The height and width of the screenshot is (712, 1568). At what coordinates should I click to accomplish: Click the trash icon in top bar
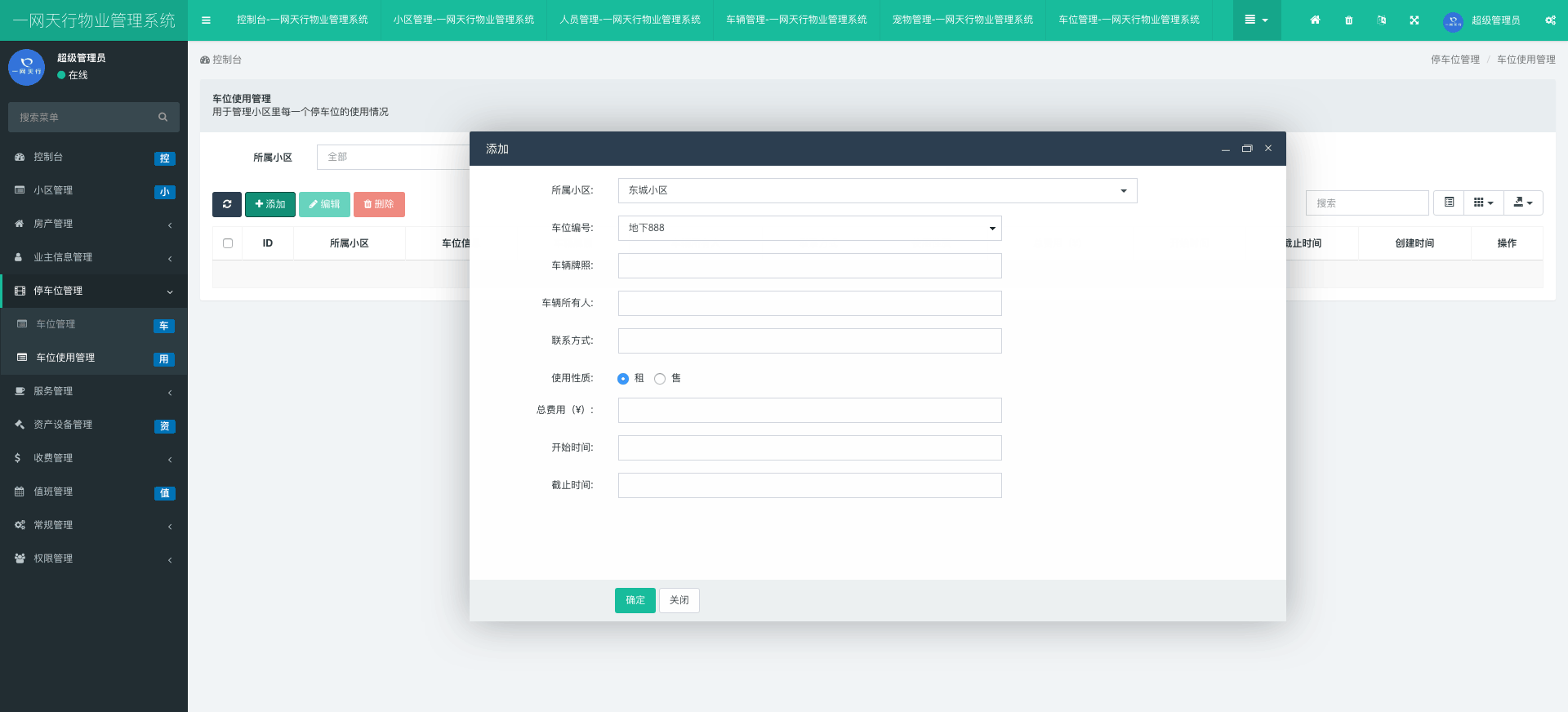1348,20
